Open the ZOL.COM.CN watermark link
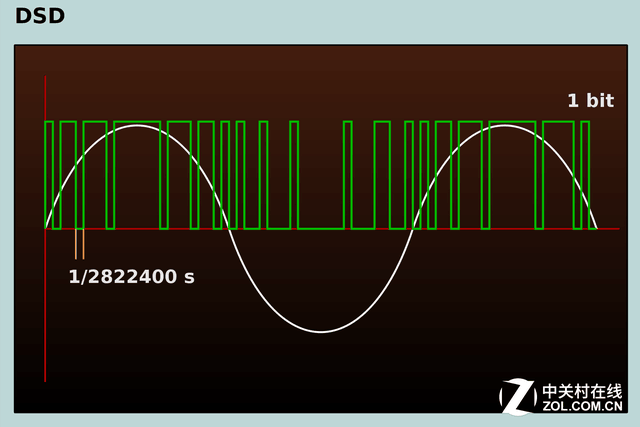 (582, 408)
